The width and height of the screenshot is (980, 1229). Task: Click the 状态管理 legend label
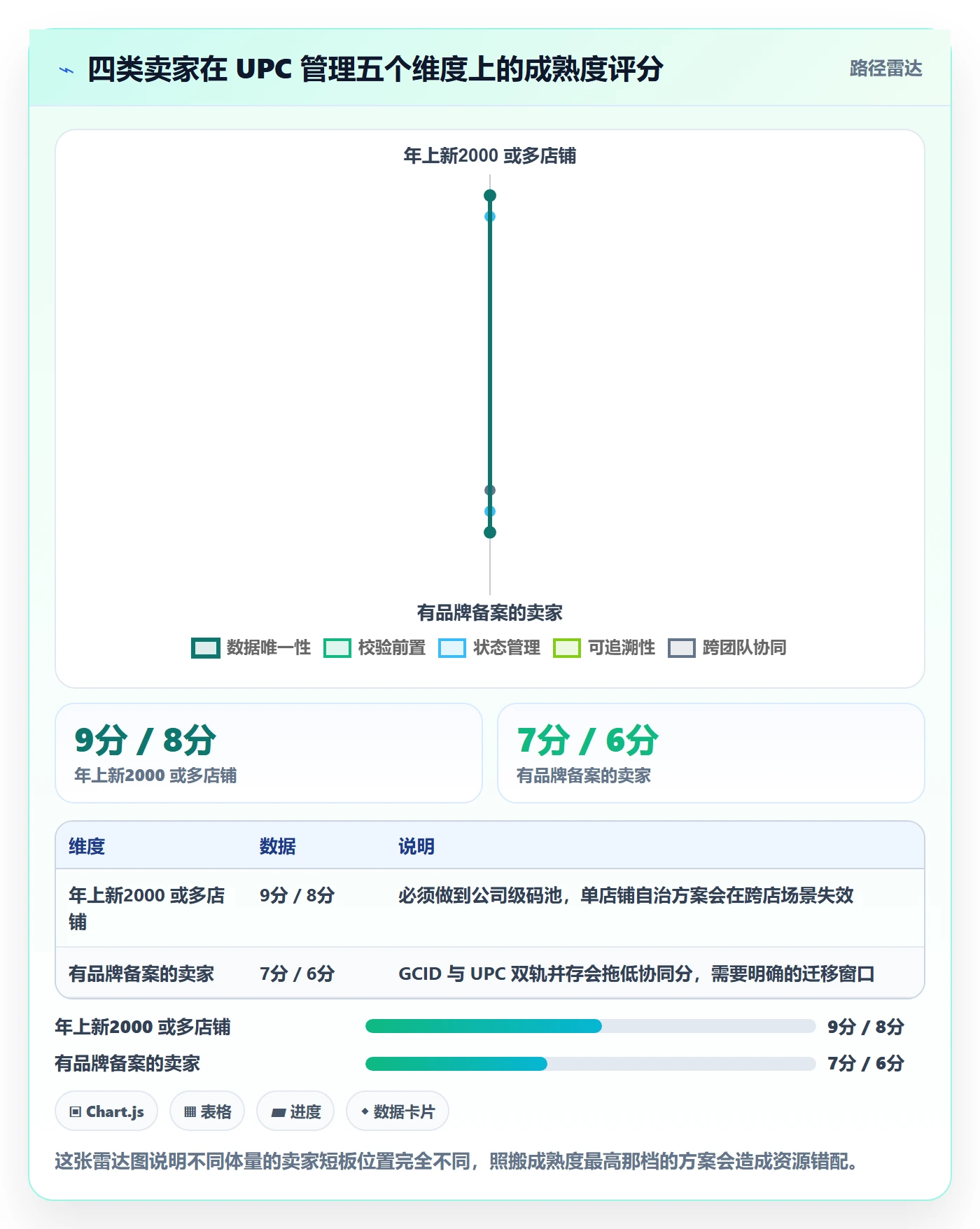[507, 648]
